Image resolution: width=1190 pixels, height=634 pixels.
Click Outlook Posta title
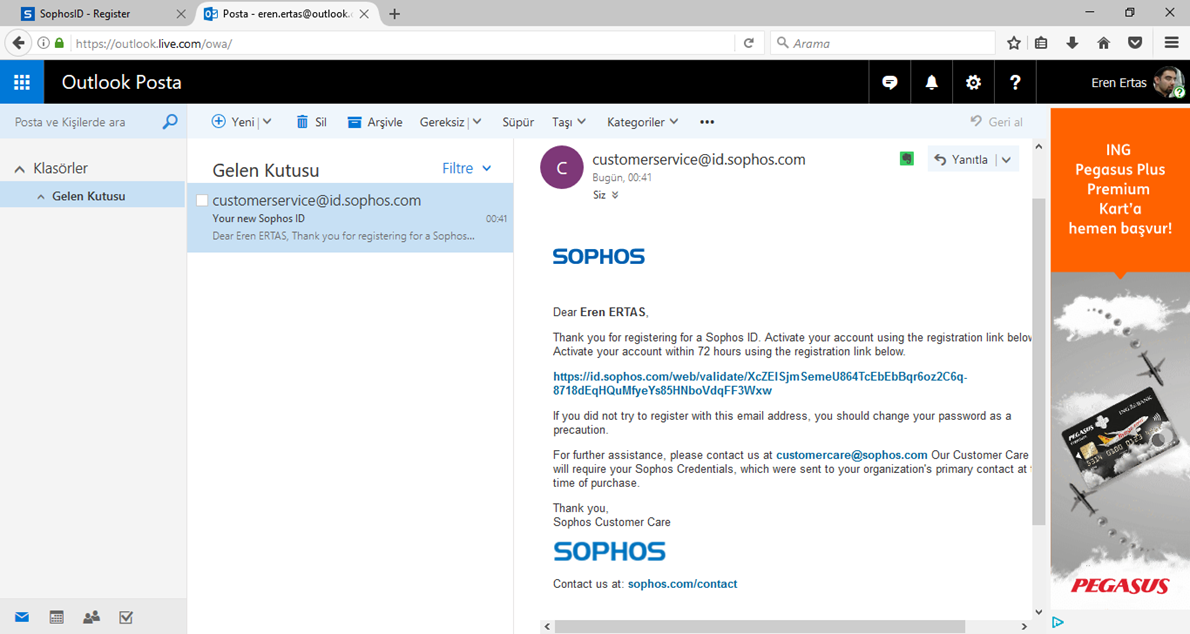(121, 82)
